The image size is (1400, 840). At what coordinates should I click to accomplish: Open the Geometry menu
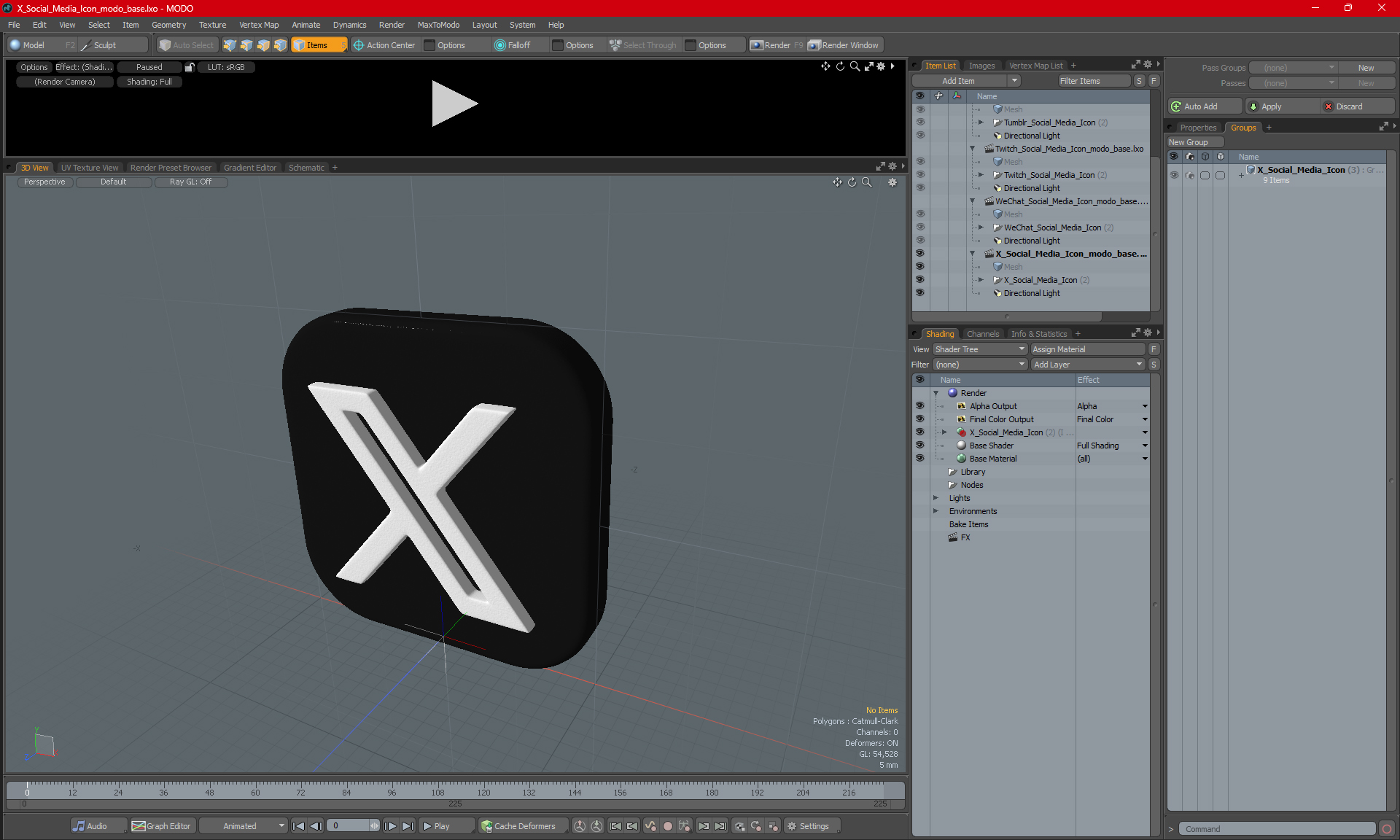[168, 25]
